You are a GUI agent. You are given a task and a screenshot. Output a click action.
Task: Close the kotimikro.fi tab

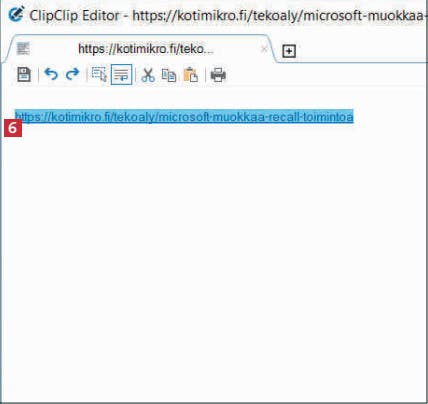(264, 49)
